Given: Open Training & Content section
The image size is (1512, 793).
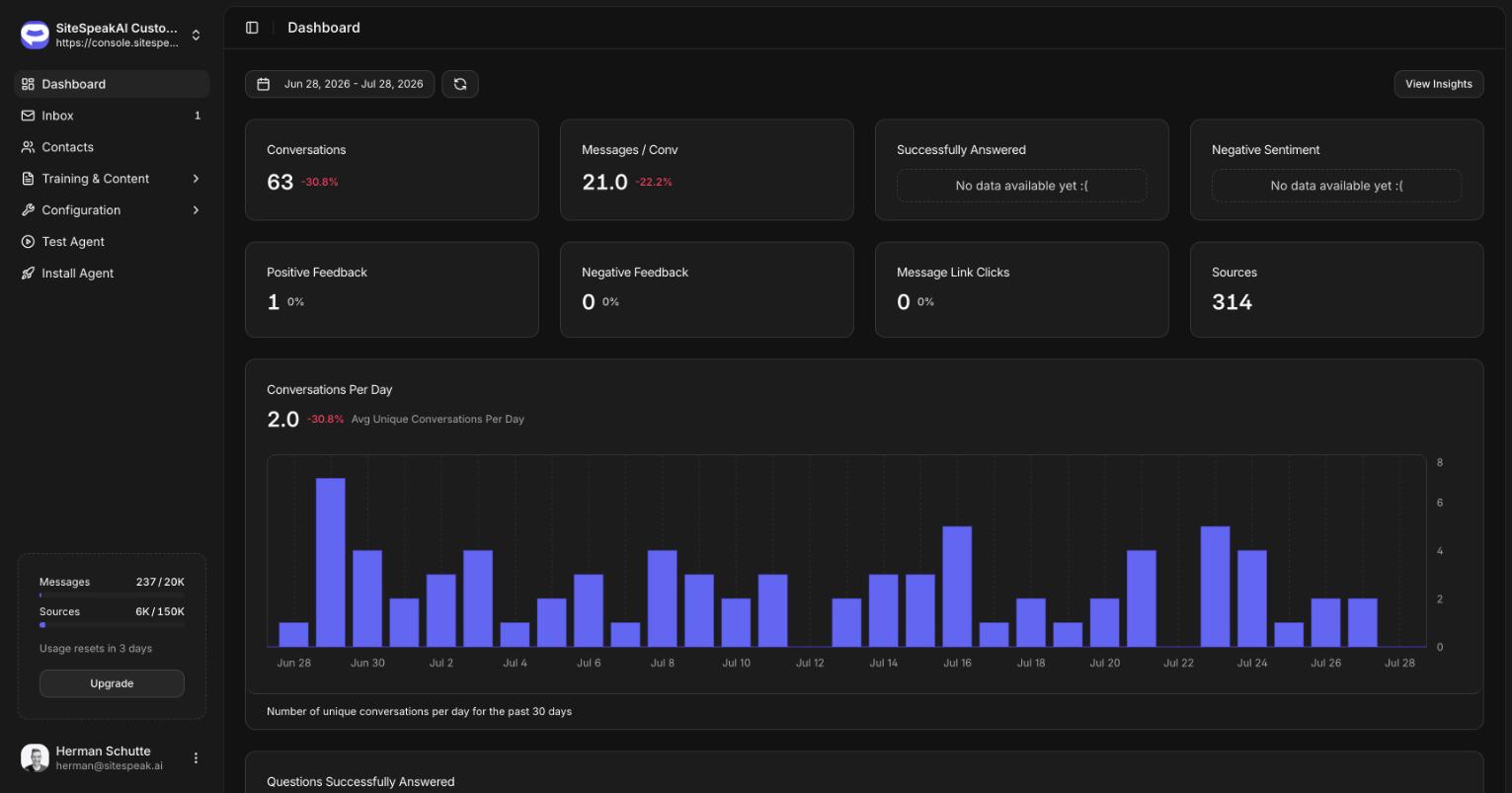Looking at the screenshot, I should [112, 179].
